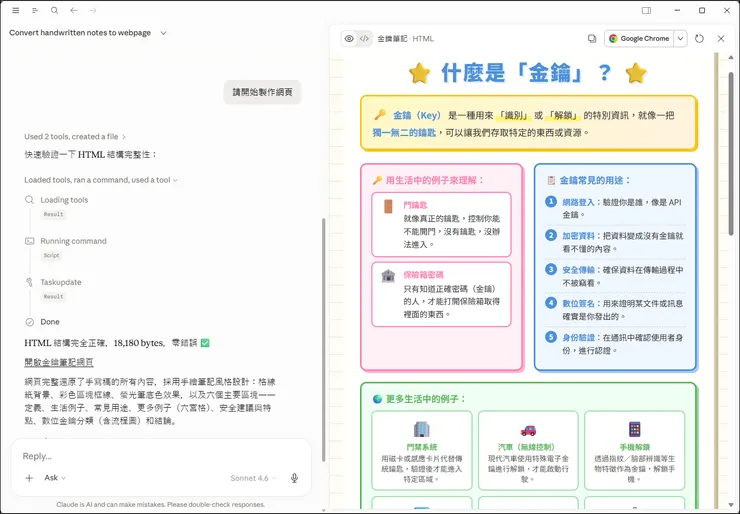Click the clipboard icon beside 金鑰常見的用途

(x=551, y=180)
